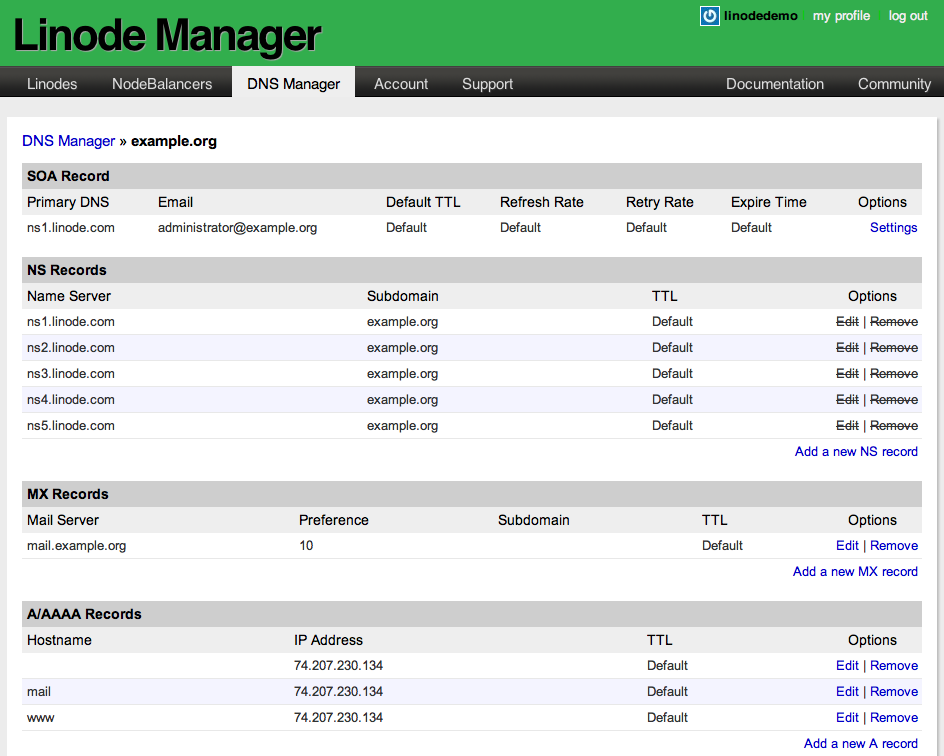Open the Account tab

pyautogui.click(x=401, y=84)
